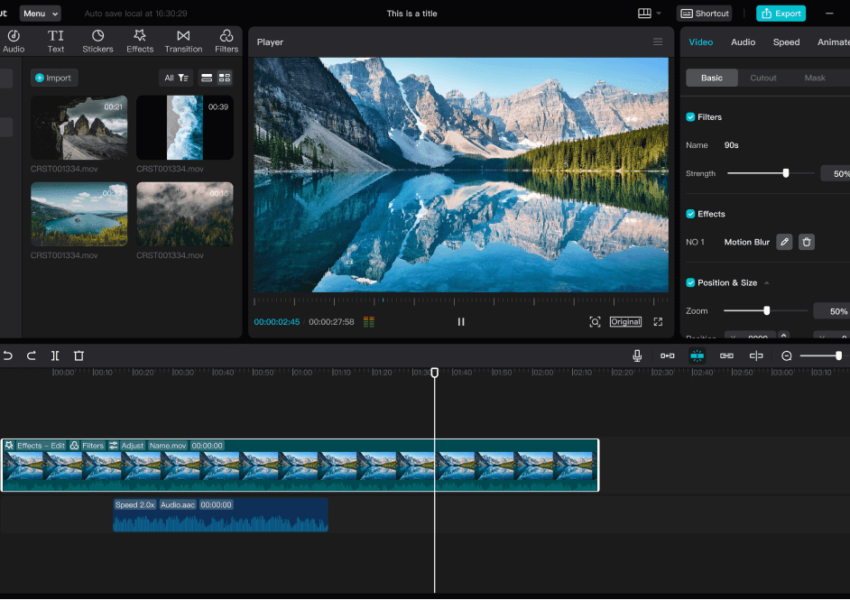
Task: Open the layout selector dropdown
Action: [649, 14]
